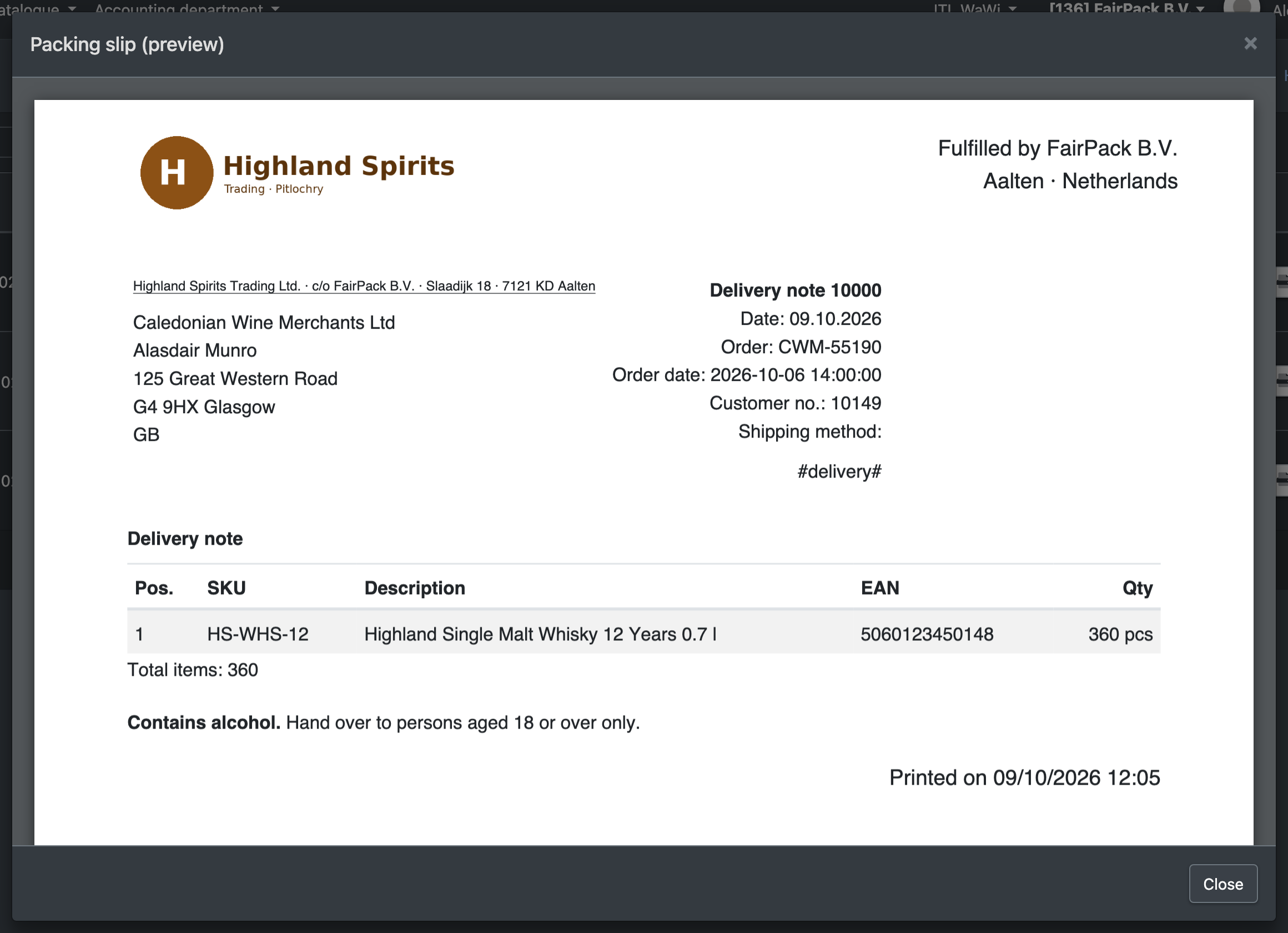Viewport: 1288px width, 933px height.
Task: Select 'Order: CWM-55190' line
Action: tap(801, 347)
